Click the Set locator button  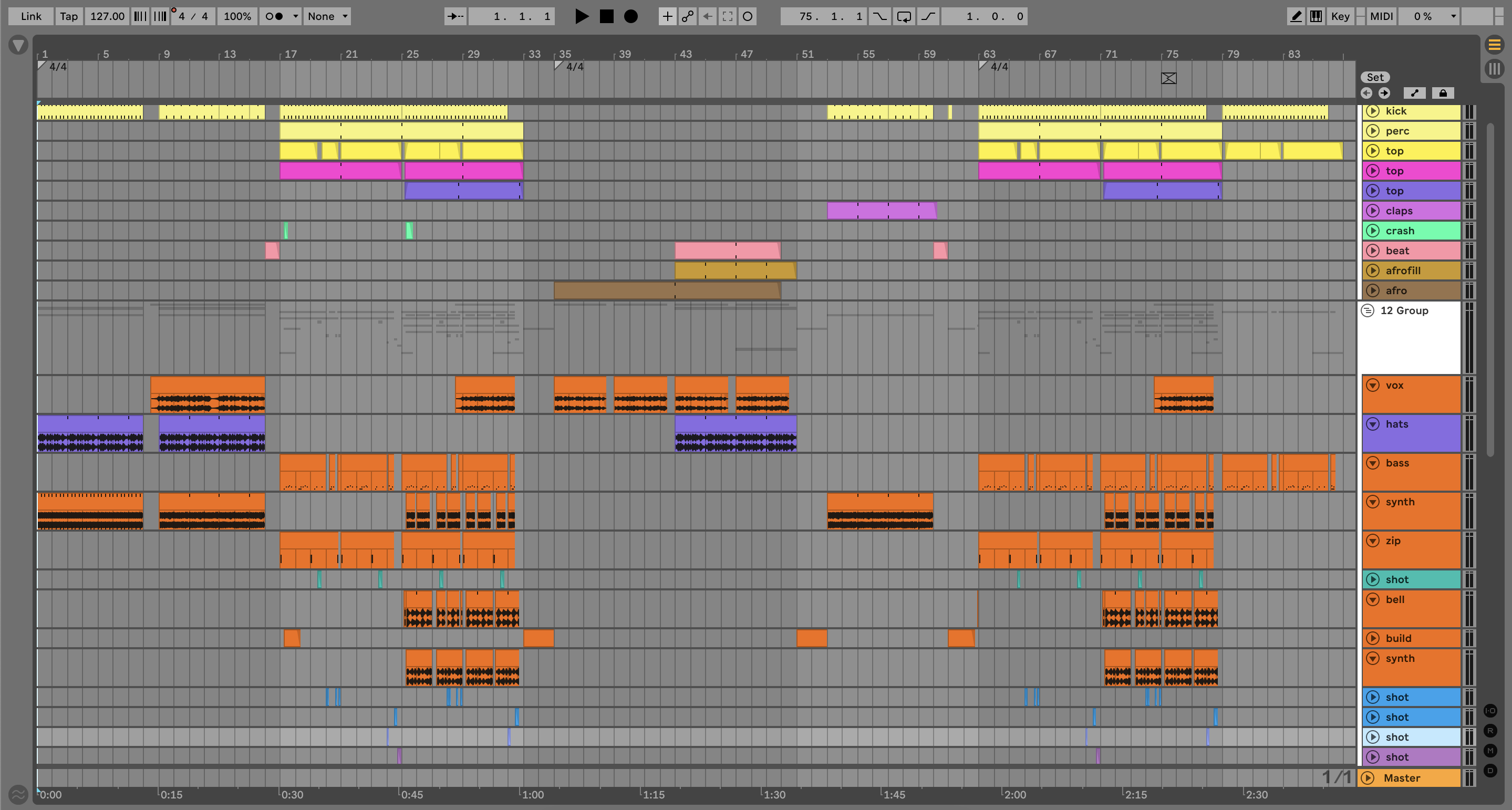(1375, 77)
